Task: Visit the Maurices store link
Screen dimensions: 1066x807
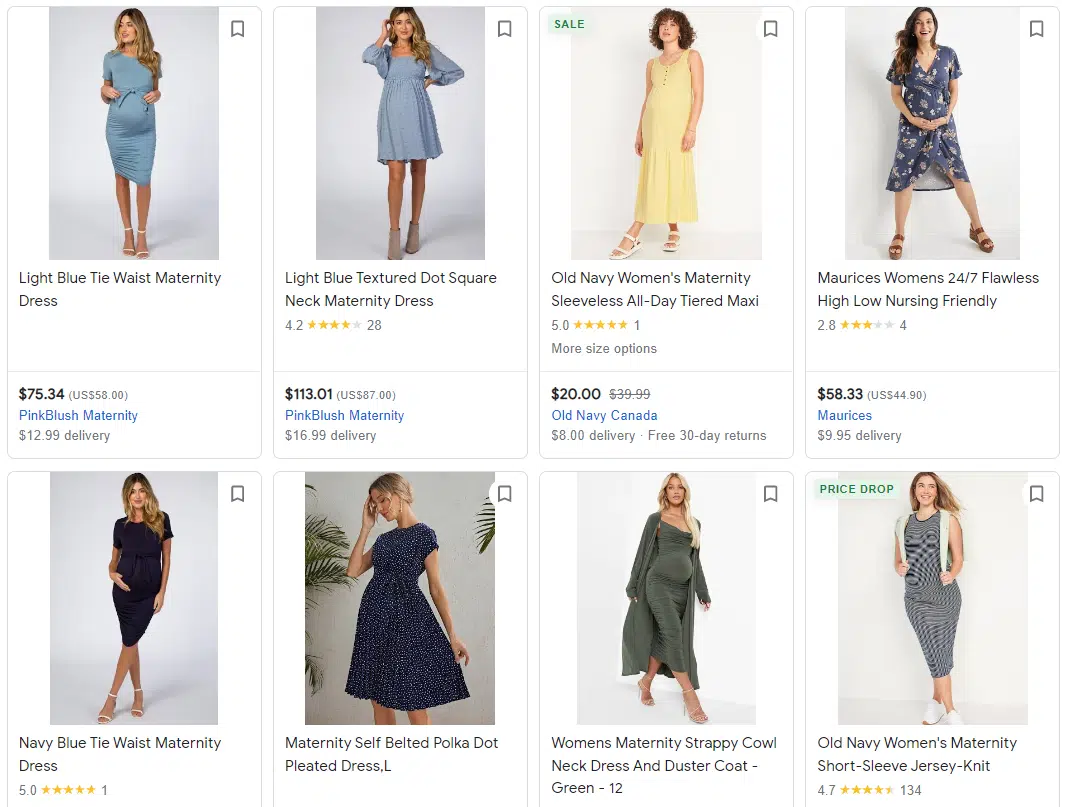Action: [844, 415]
